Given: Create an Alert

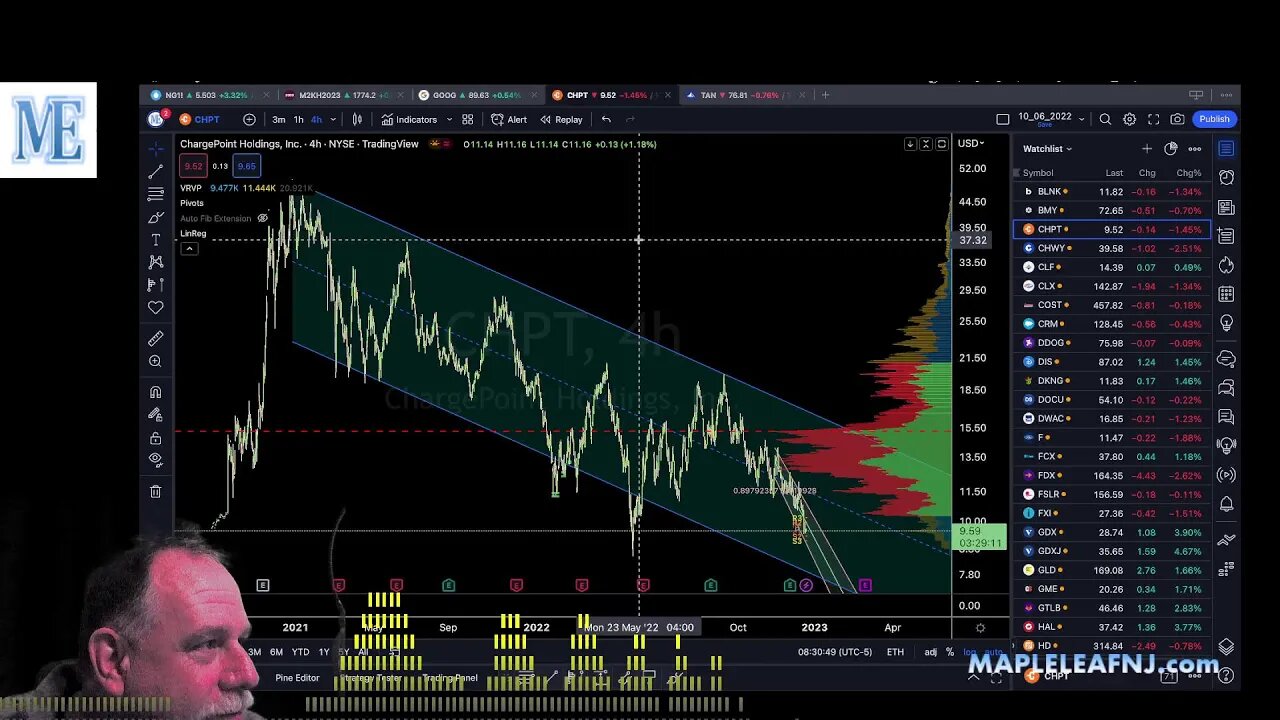Looking at the screenshot, I should [509, 119].
